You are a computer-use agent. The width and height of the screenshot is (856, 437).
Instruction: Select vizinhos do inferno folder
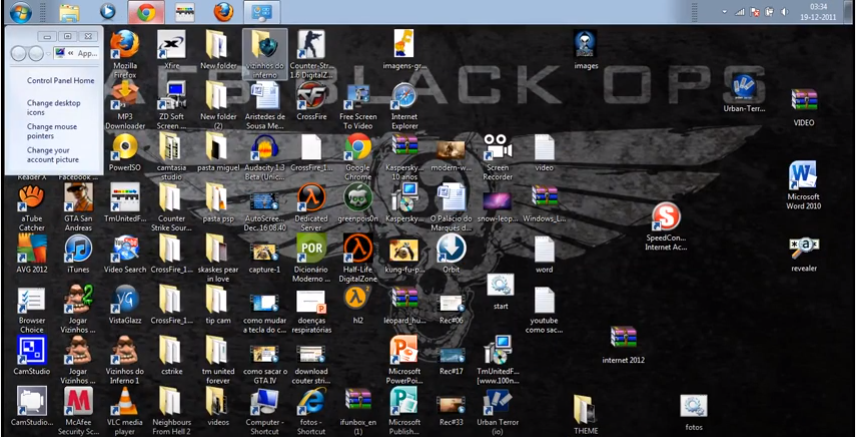[265, 54]
